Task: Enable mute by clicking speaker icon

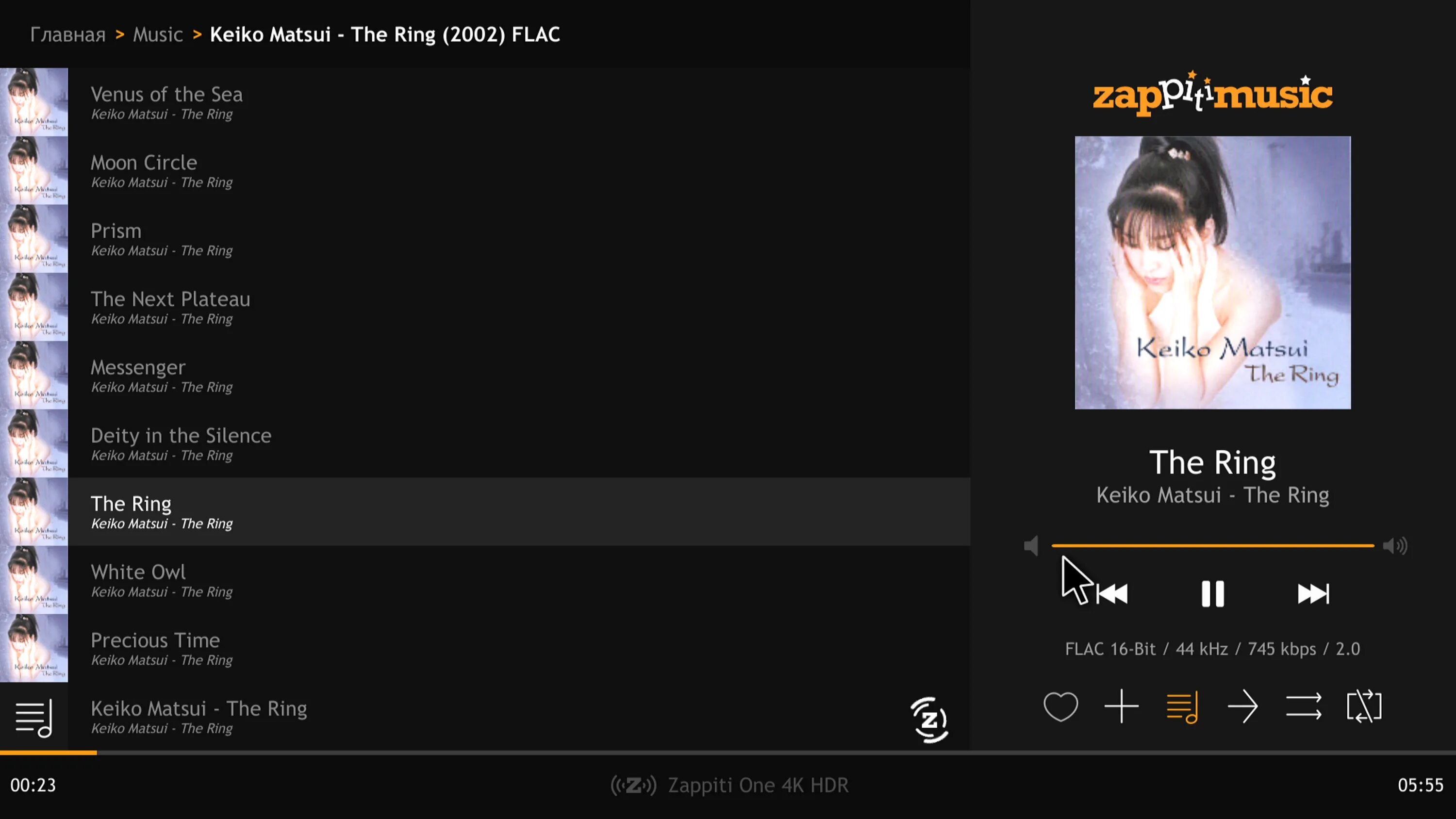Action: (1030, 545)
